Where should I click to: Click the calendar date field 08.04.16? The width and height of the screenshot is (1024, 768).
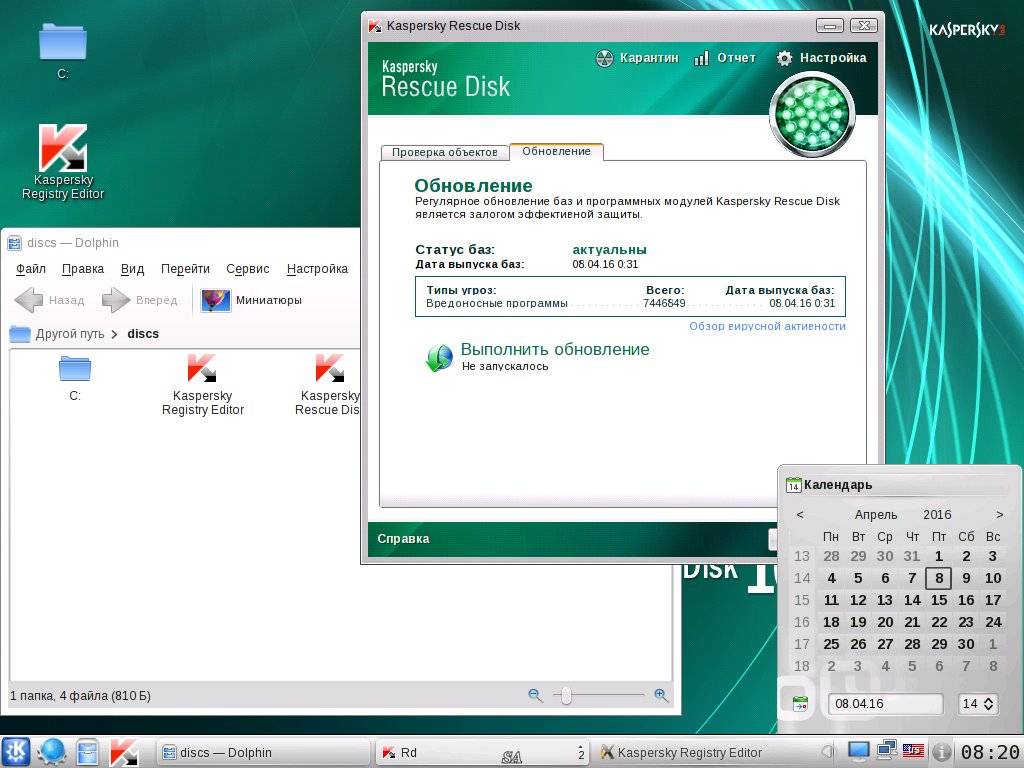point(886,704)
